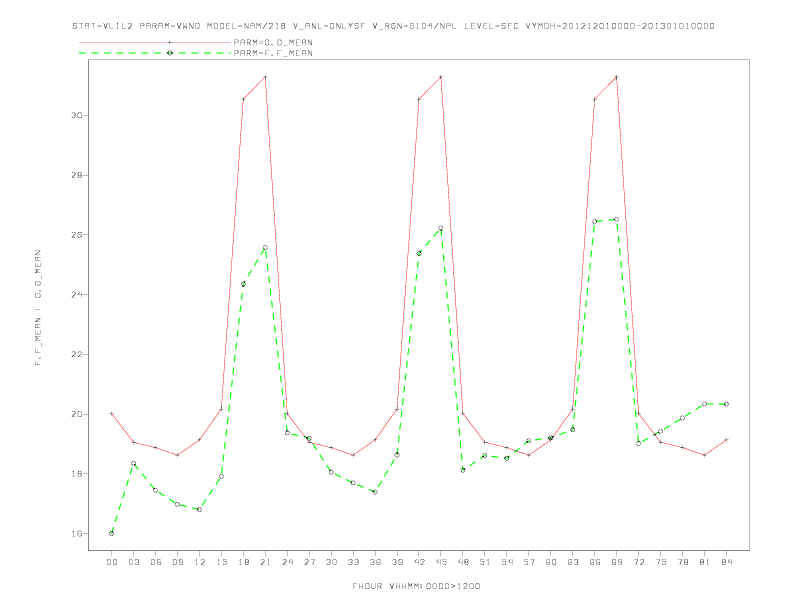Click x-axis tick label 60
Image resolution: width=792 pixels, height=612 pixels.
(x=551, y=562)
